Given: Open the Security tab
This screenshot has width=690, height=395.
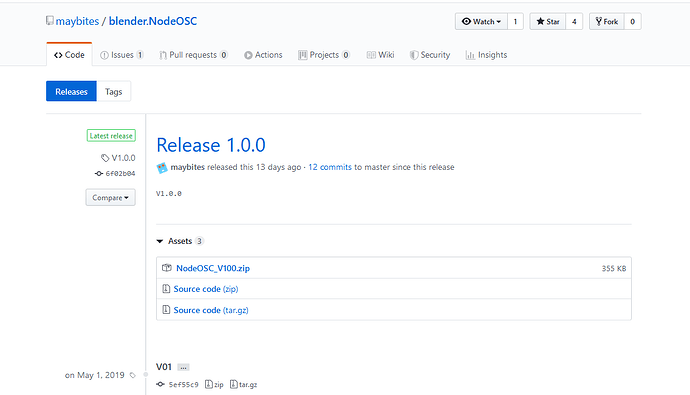Looking at the screenshot, I should [x=429, y=55].
